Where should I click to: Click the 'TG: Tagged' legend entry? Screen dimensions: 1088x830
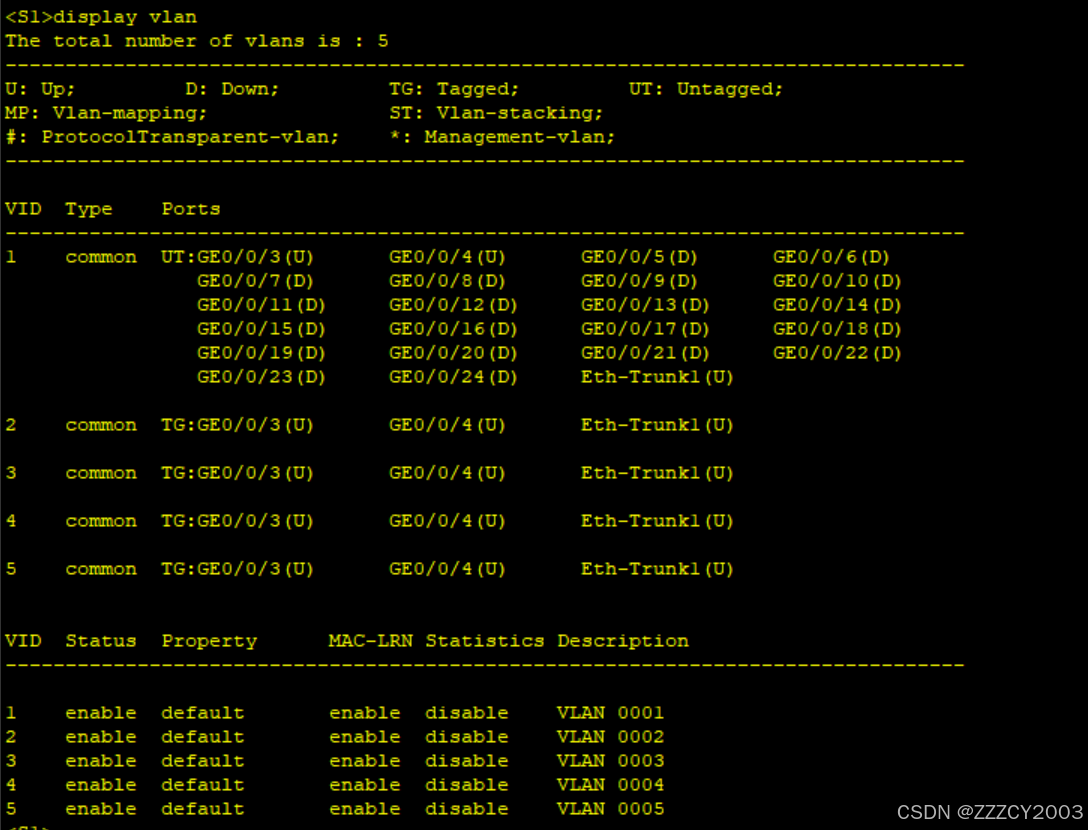click(453, 89)
